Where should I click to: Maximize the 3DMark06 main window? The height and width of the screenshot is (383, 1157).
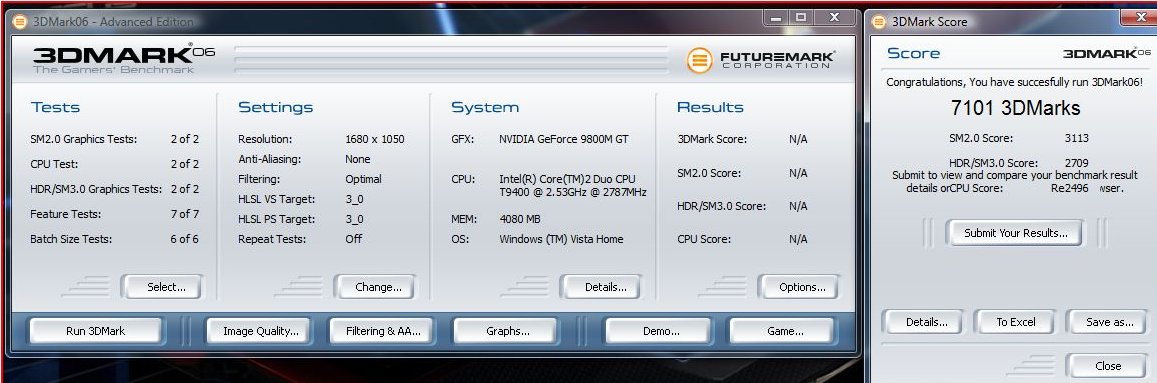click(x=801, y=17)
